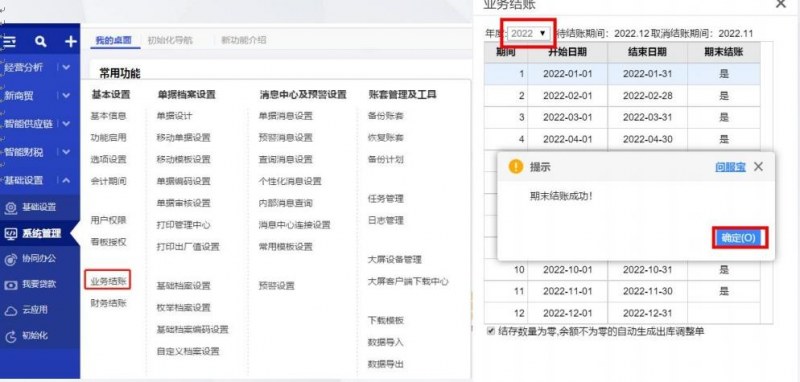Switch to 我的桌面 tab
This screenshot has width=800, height=382.
[113, 40]
